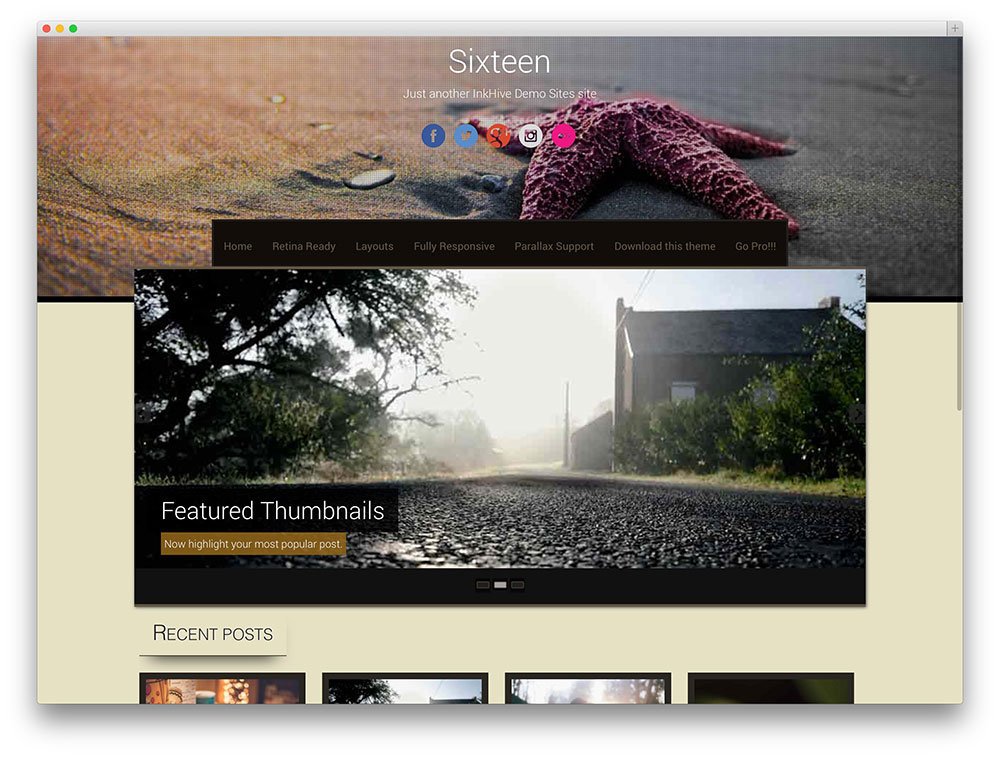
Task: Open the Parallax Support menu item
Action: click(554, 246)
